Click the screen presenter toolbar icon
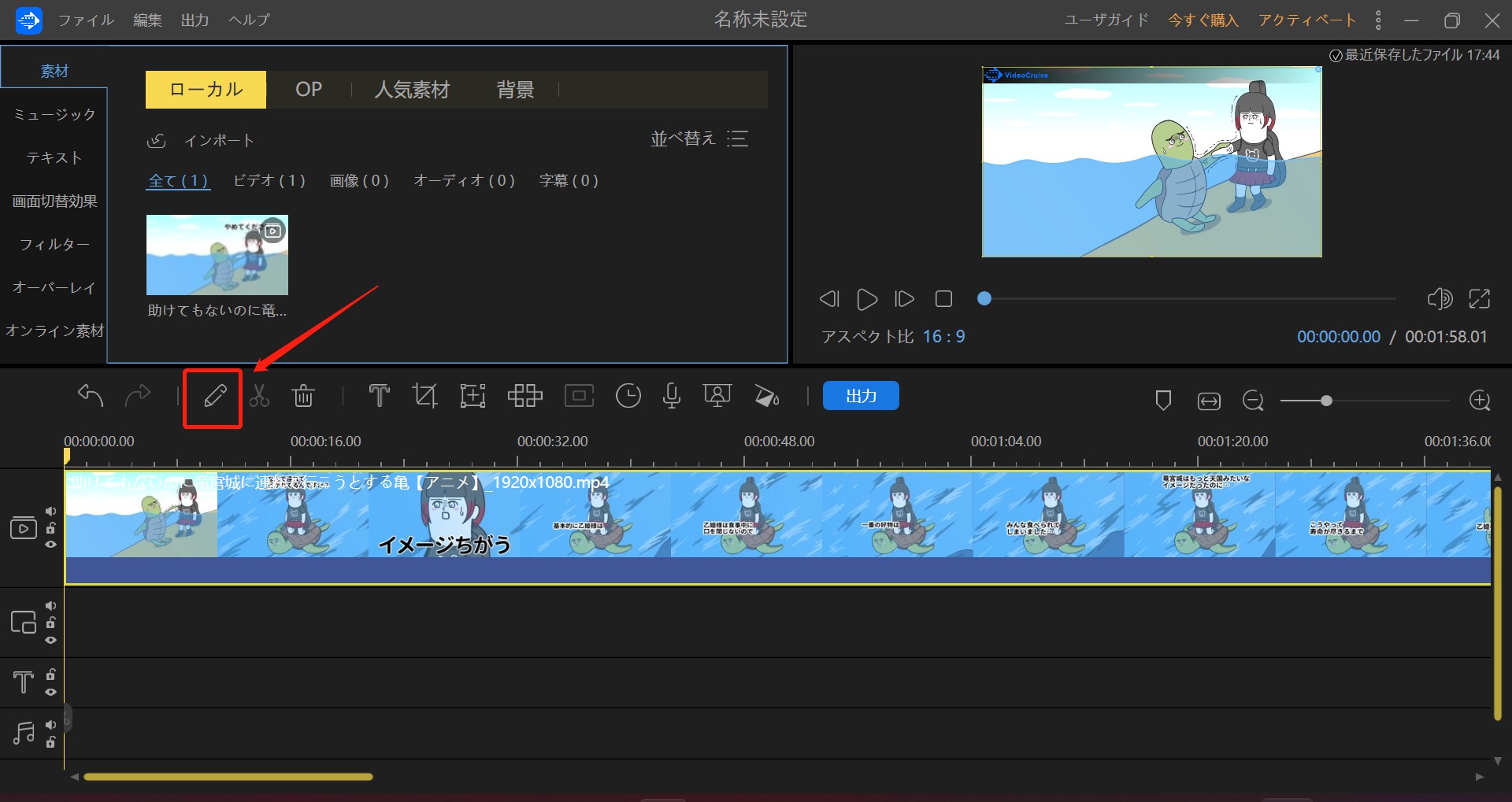This screenshot has width=1512, height=802. [x=717, y=396]
